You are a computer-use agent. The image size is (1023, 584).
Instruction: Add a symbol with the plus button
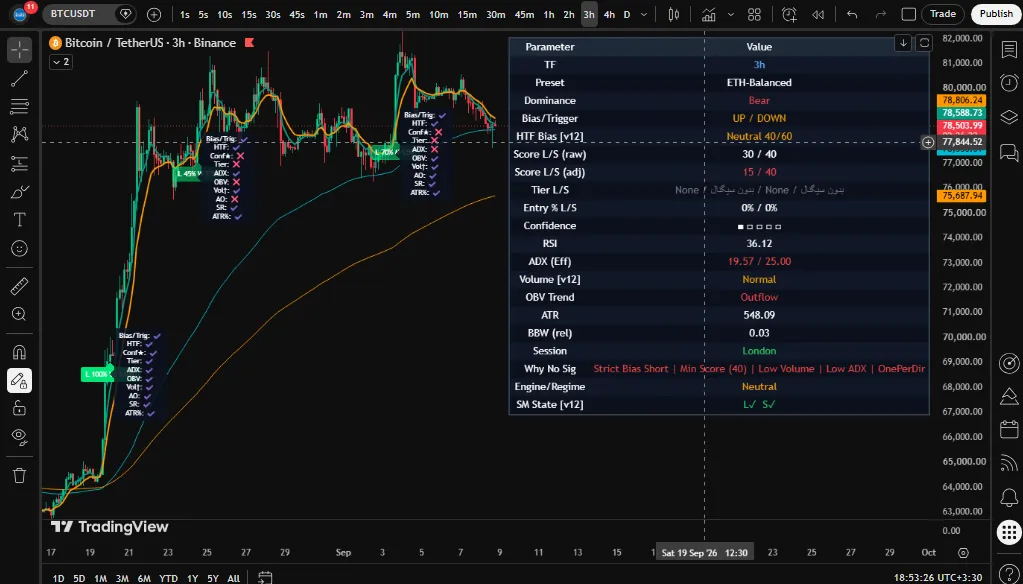(x=154, y=14)
